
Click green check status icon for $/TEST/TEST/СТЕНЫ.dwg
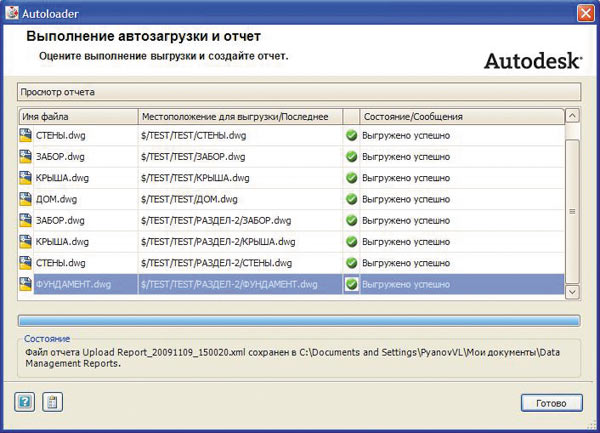pos(351,135)
